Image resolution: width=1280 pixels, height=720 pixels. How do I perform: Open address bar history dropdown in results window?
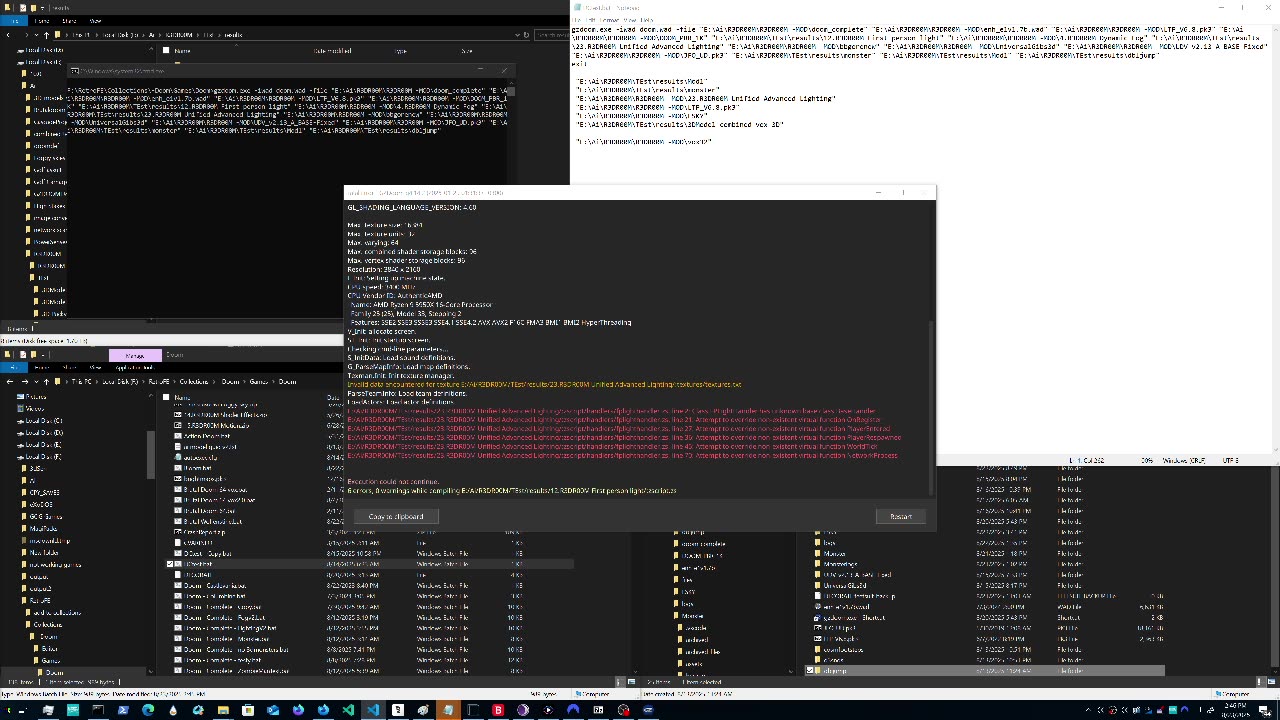pos(517,35)
